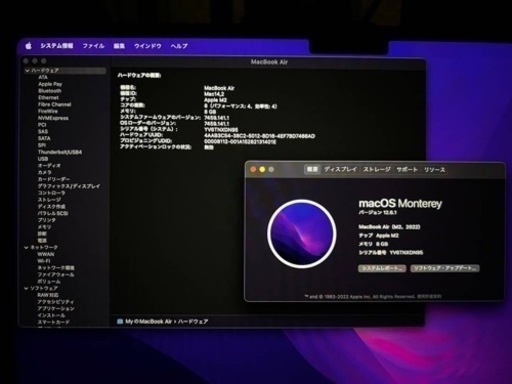Collapse the ソフトウェア tree section
512x384 pixels.
26,288
